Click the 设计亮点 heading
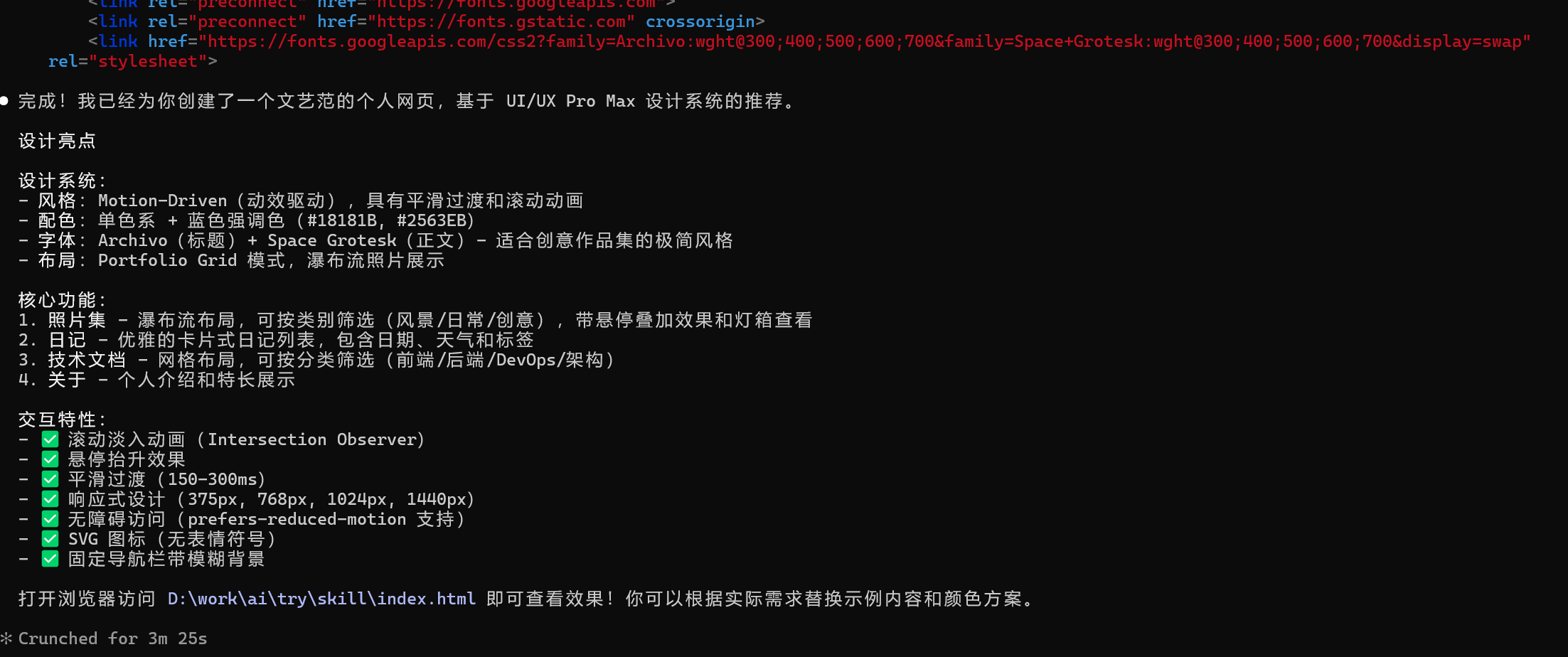This screenshot has height=657, width=1568. click(57, 141)
